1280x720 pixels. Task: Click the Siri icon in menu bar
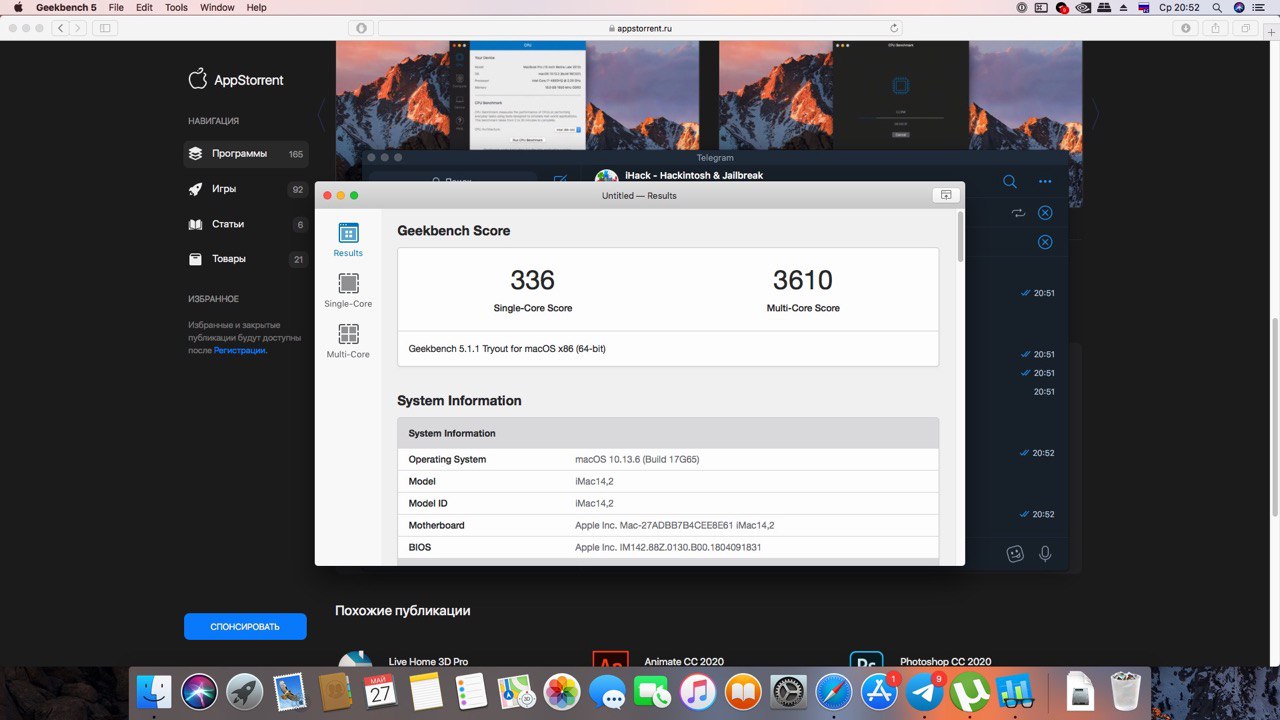click(x=1240, y=7)
